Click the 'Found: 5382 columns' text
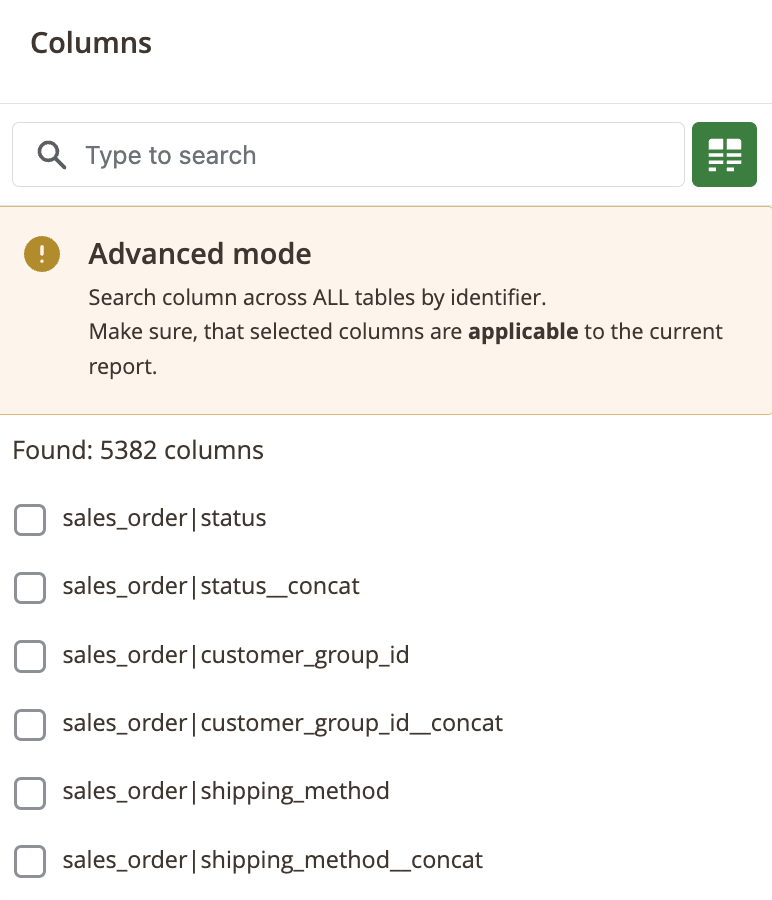Screen dimensions: 772x900 tap(138, 450)
